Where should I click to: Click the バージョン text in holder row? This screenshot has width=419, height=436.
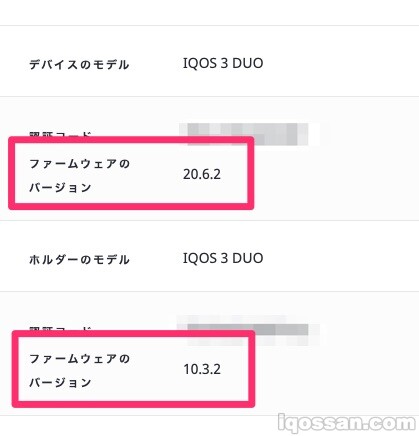60,383
